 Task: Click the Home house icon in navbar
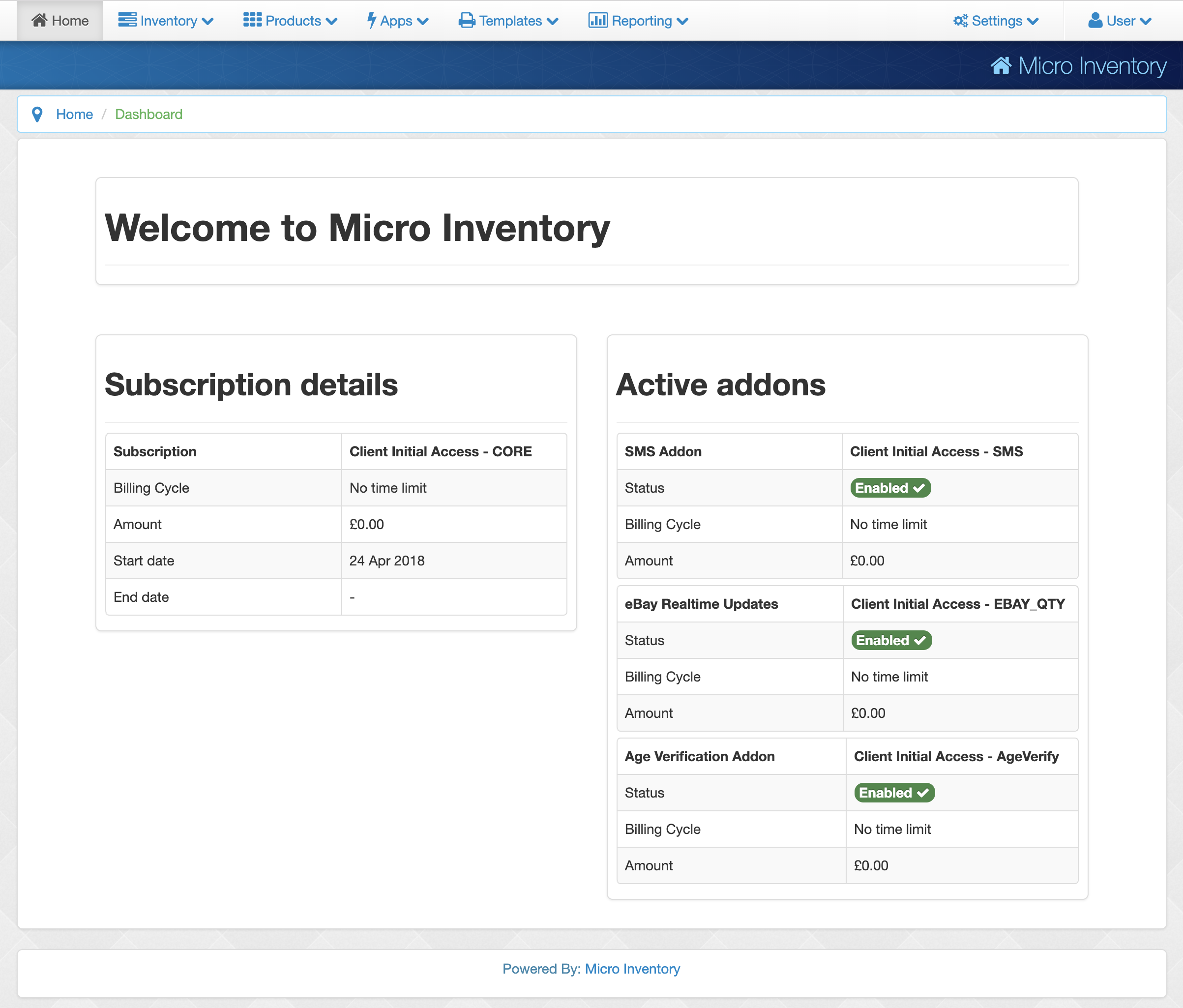pos(39,21)
